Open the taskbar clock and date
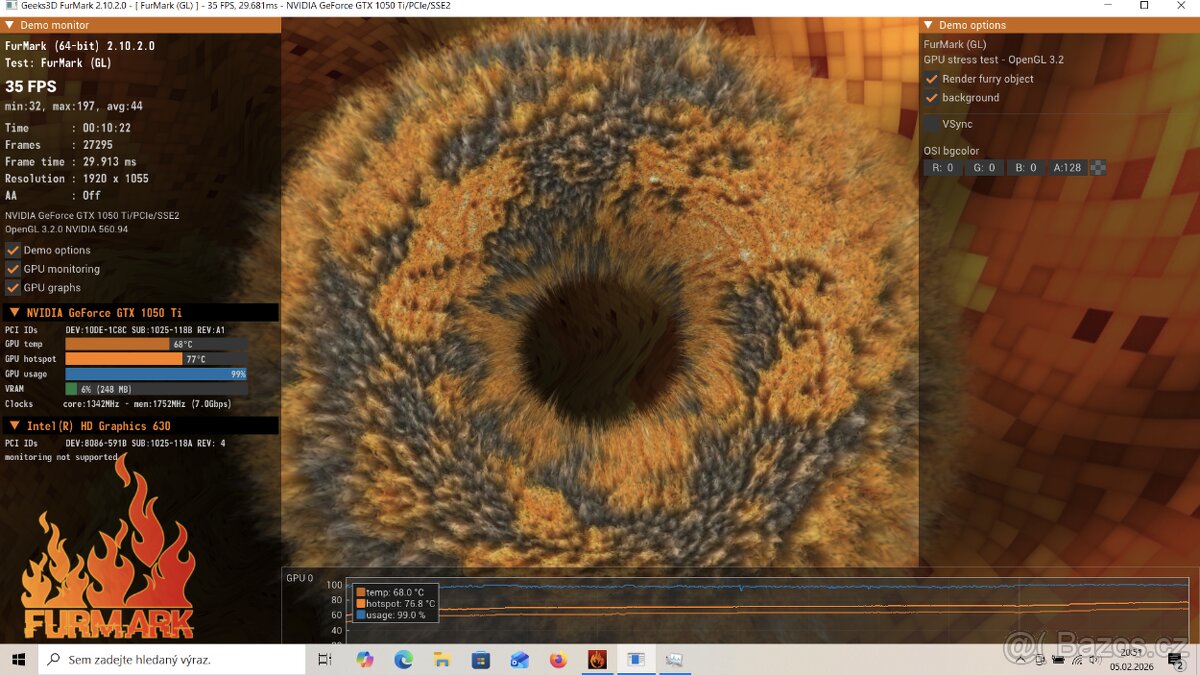 click(1132, 660)
